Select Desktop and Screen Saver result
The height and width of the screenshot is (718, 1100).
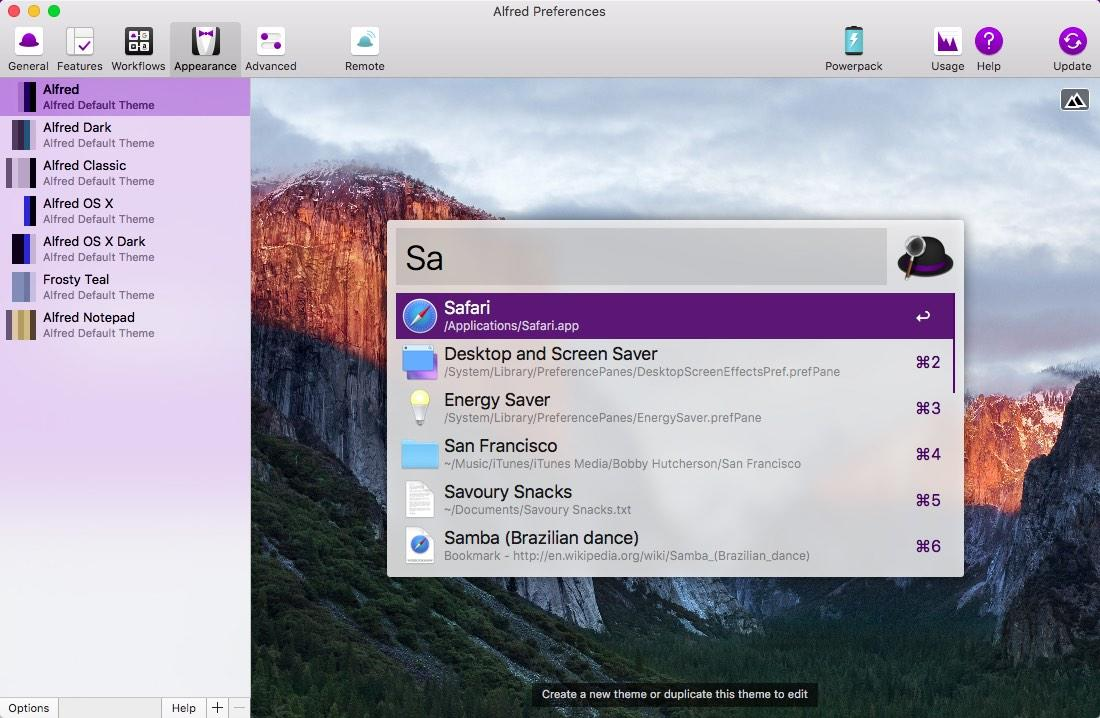(x=673, y=362)
